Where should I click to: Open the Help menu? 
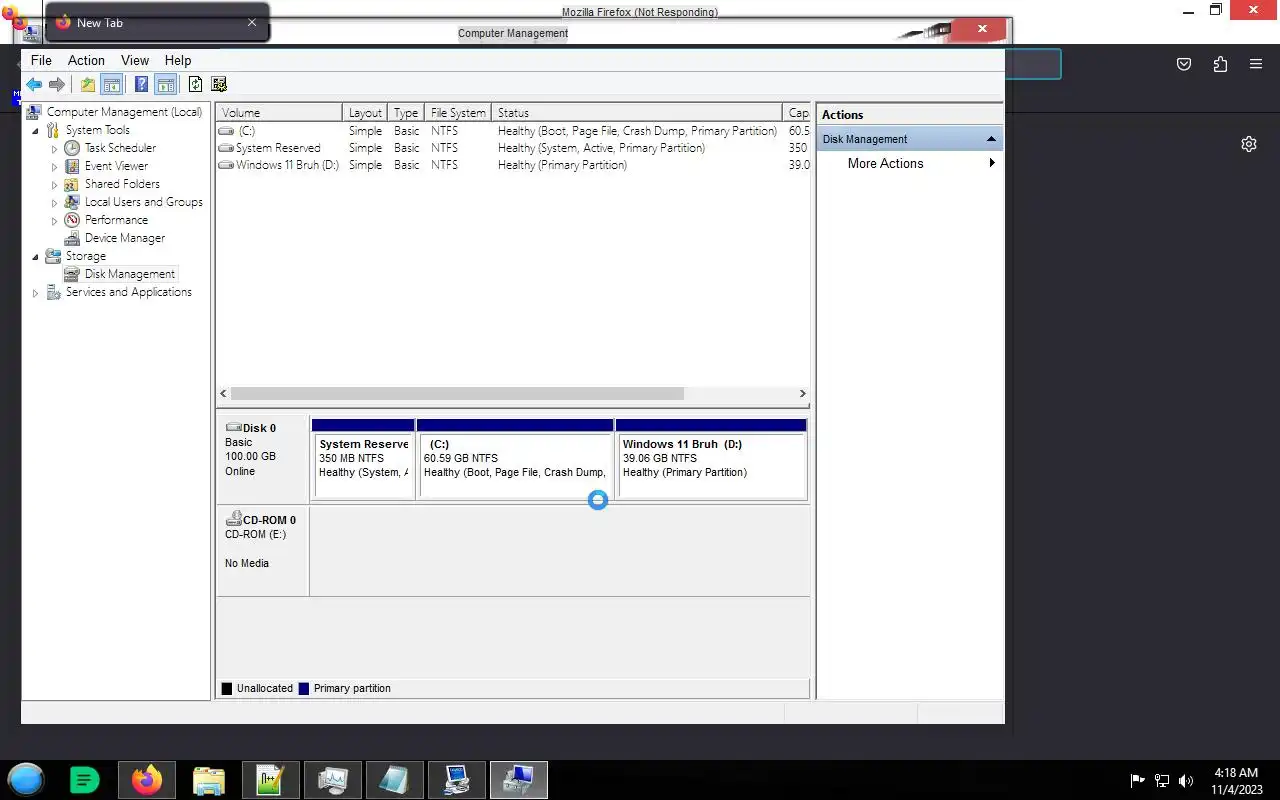tap(178, 60)
